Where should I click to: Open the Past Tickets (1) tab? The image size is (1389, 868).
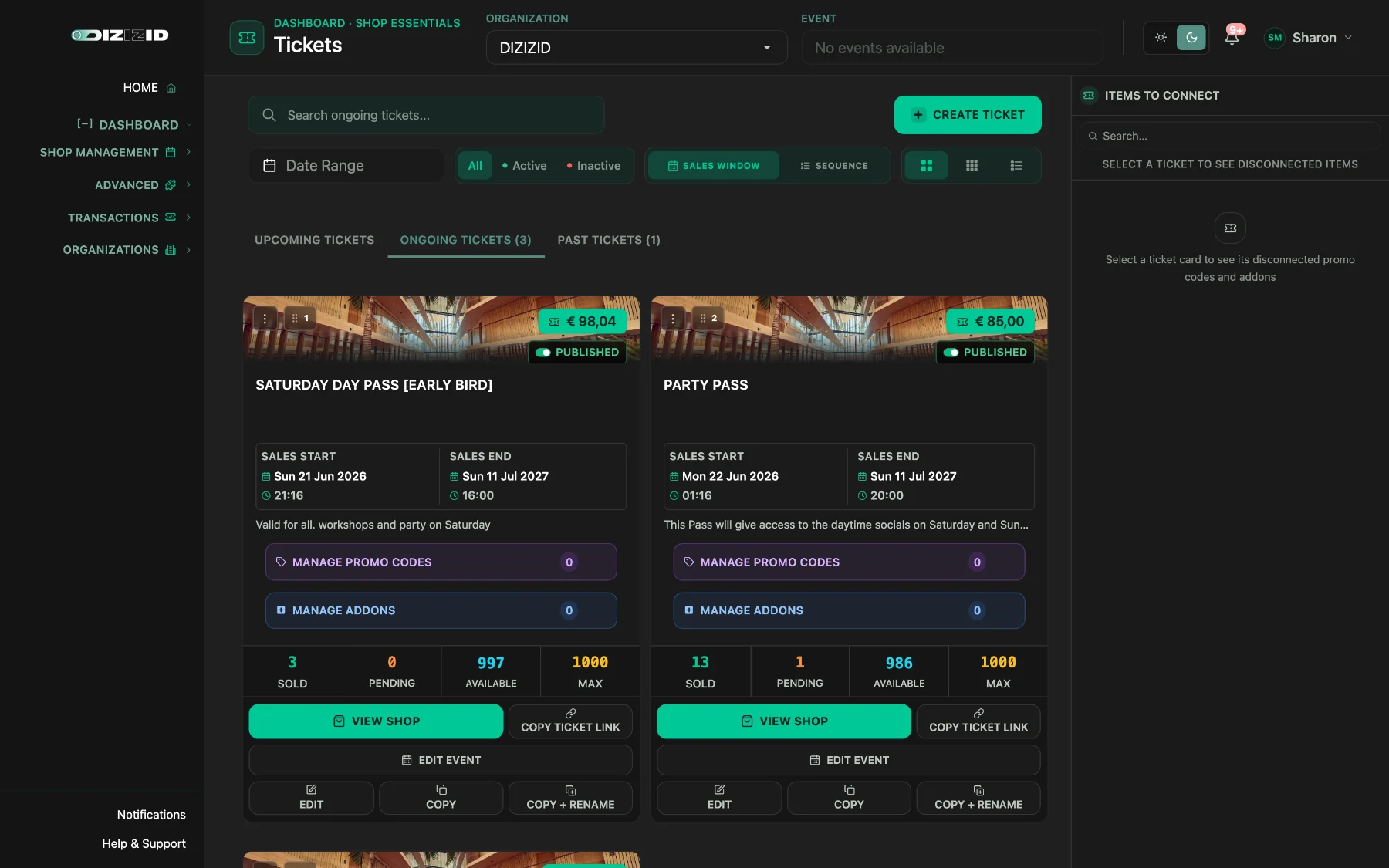pyautogui.click(x=609, y=240)
